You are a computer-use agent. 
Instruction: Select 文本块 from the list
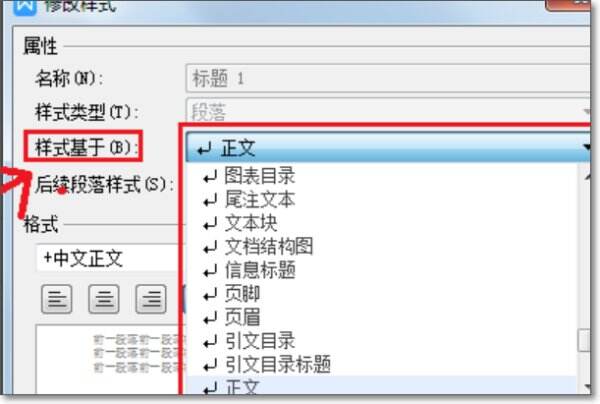381,223
